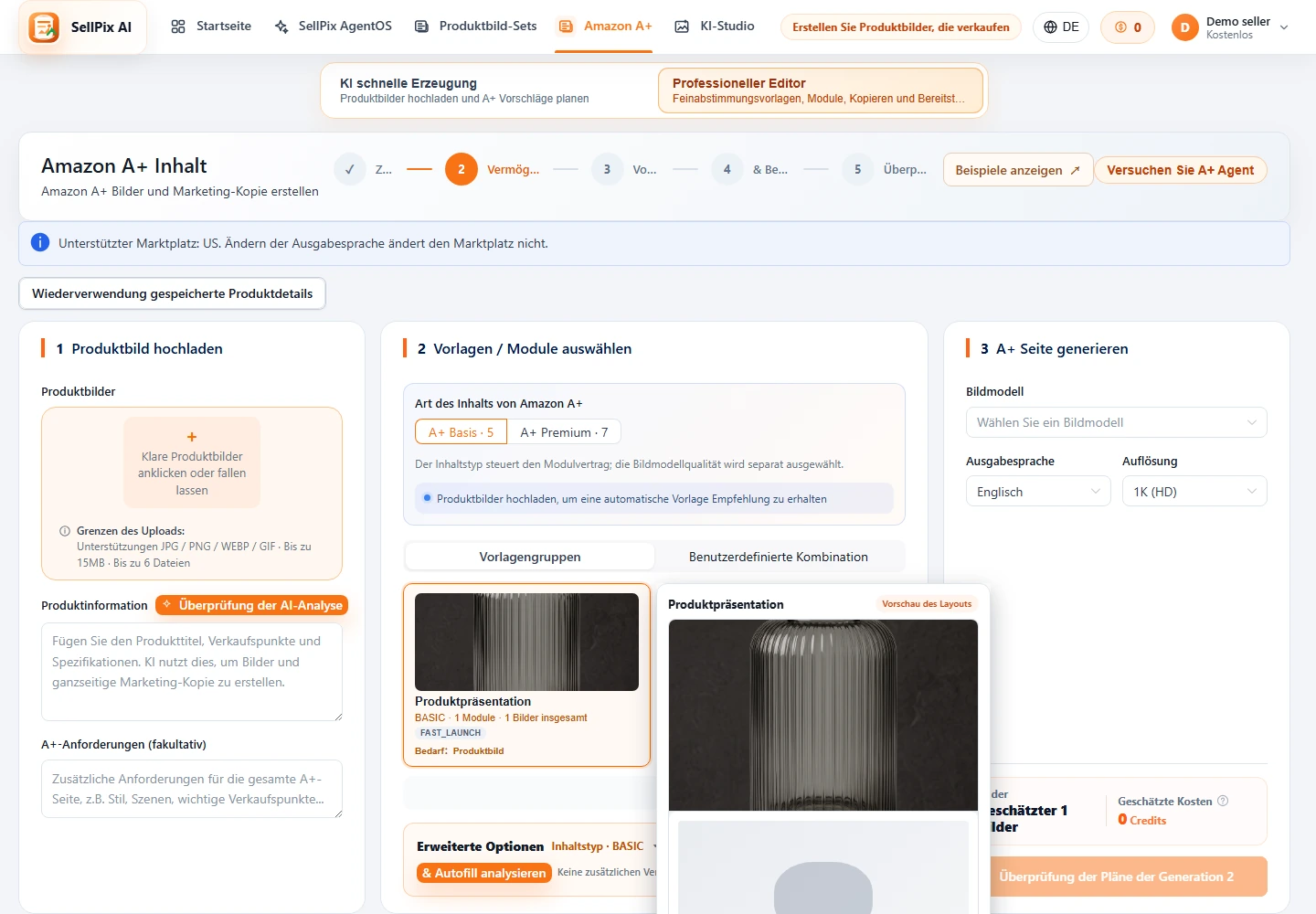Go to step 4 in the progress stepper
The image size is (1316, 914).
pyautogui.click(x=727, y=169)
